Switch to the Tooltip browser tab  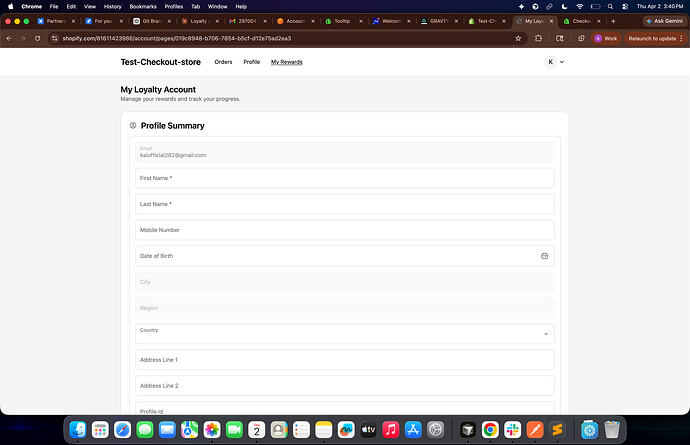coord(342,21)
